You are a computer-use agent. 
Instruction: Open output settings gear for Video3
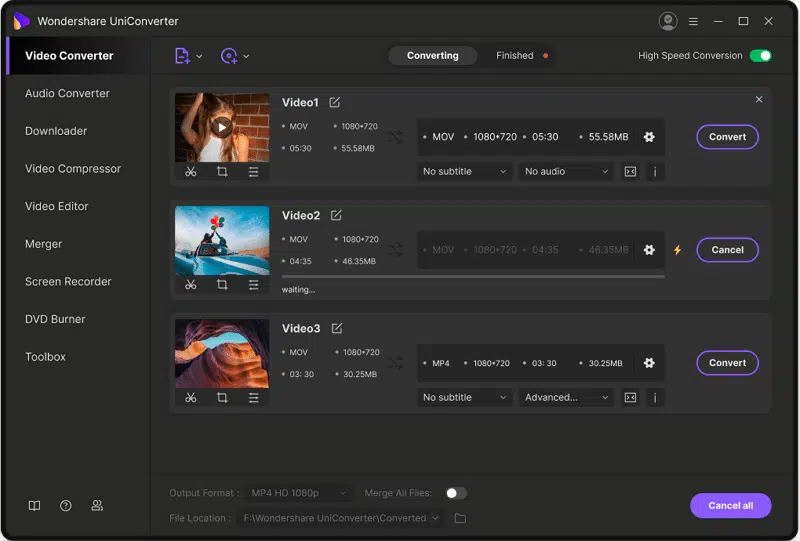pos(649,362)
